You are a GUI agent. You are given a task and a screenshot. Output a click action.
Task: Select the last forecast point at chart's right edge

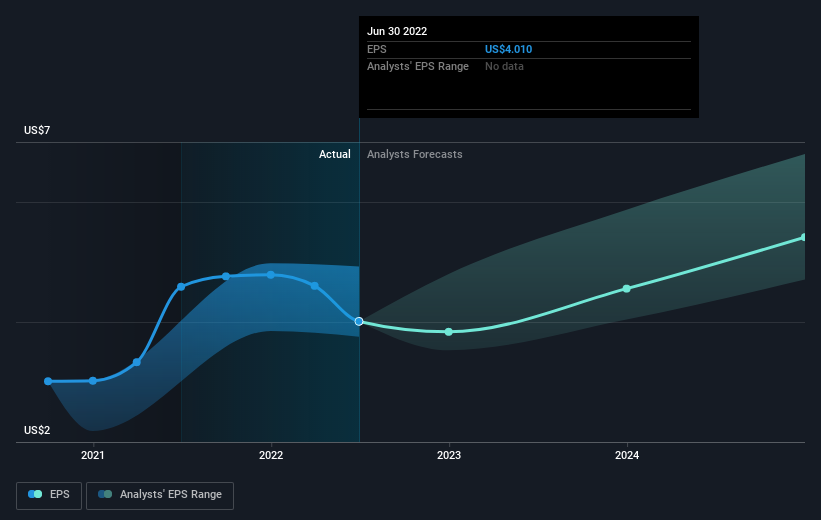[804, 237]
